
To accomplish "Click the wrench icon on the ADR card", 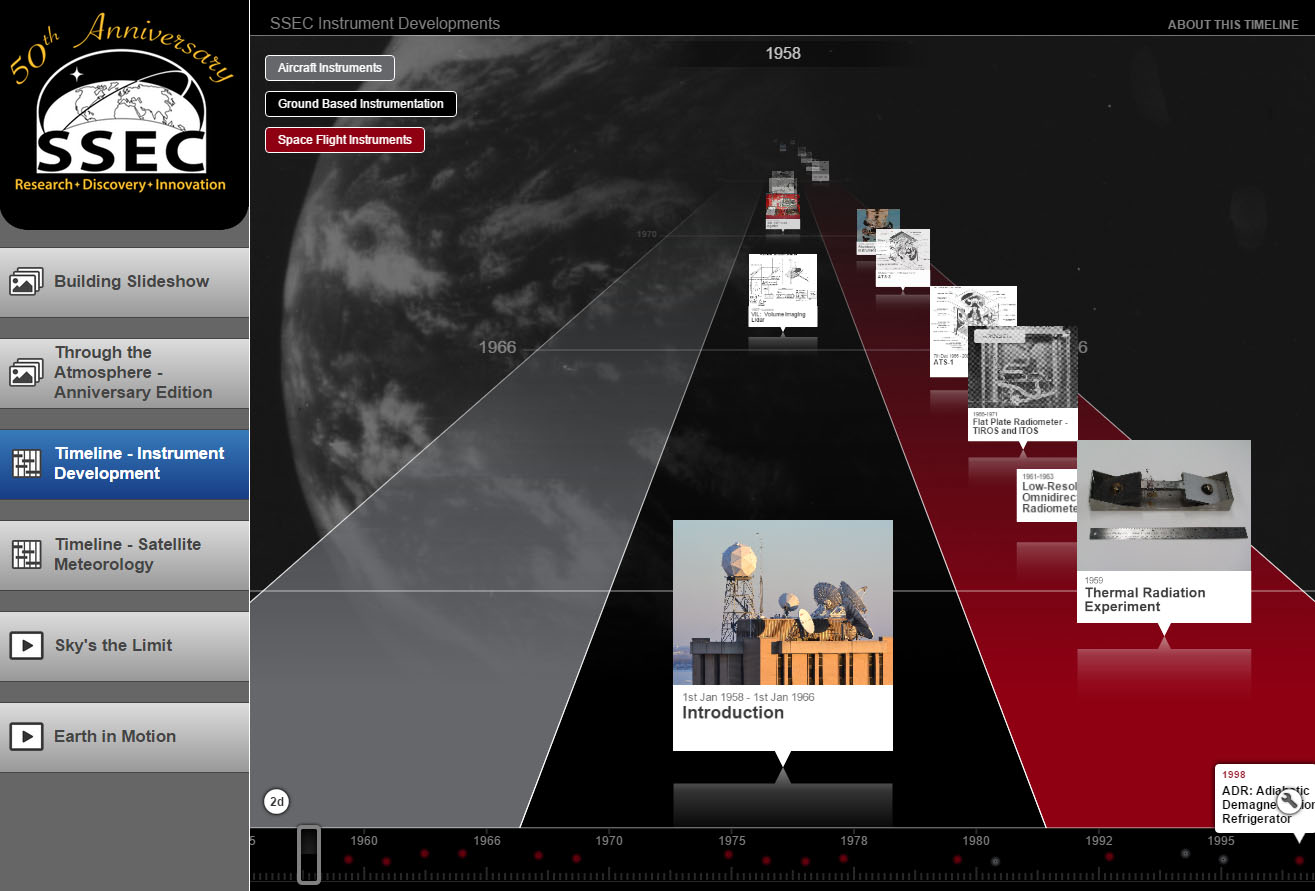I will click(1288, 799).
